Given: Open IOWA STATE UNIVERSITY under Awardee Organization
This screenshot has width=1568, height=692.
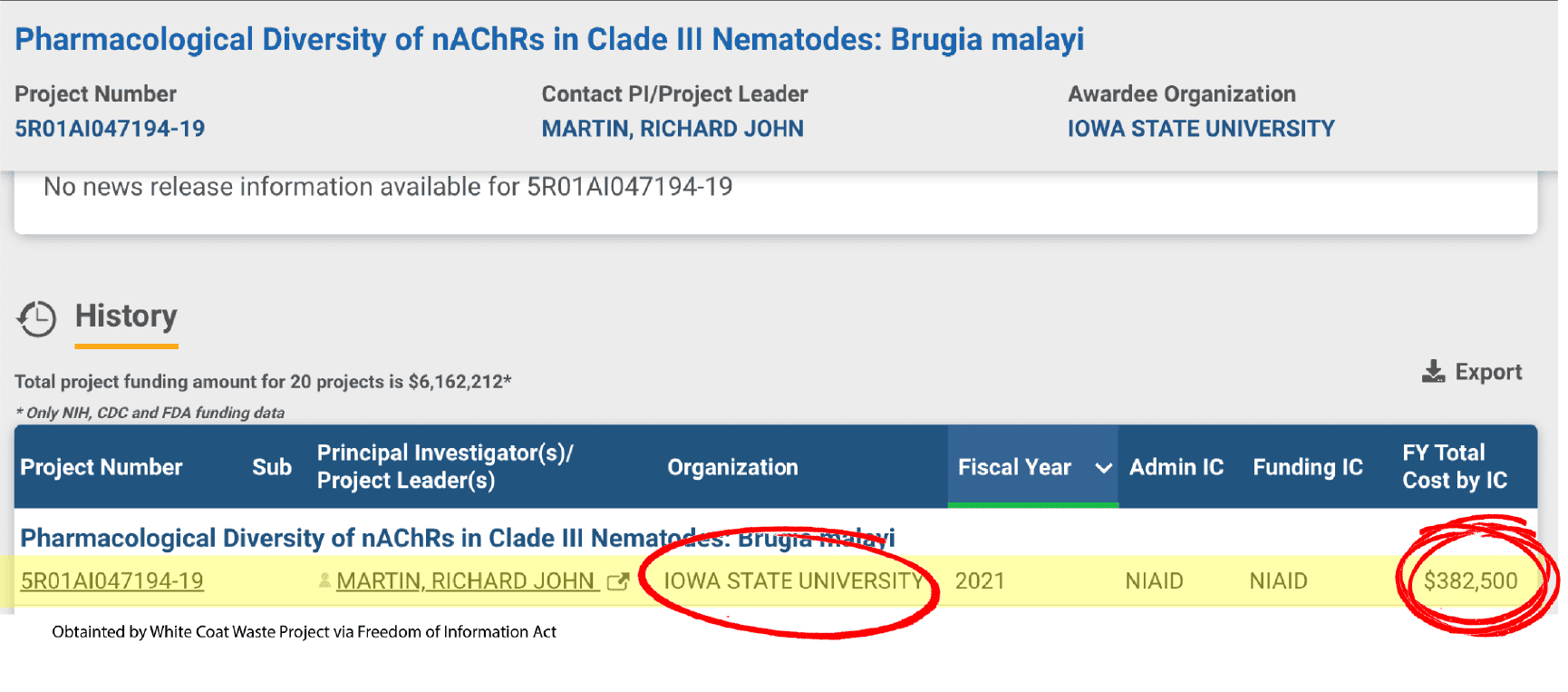Looking at the screenshot, I should pos(1200,129).
